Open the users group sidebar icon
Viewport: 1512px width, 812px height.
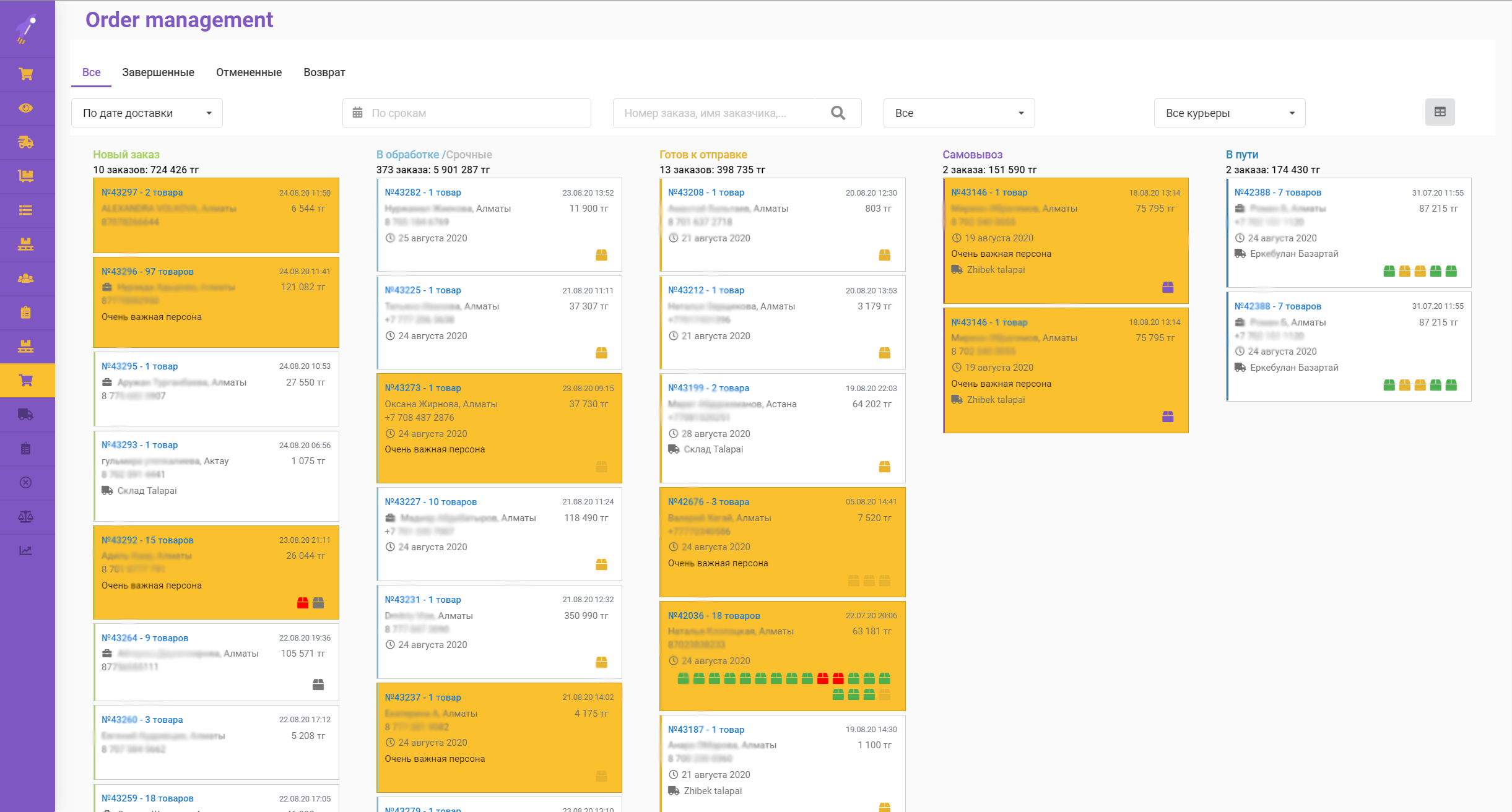[x=26, y=279]
